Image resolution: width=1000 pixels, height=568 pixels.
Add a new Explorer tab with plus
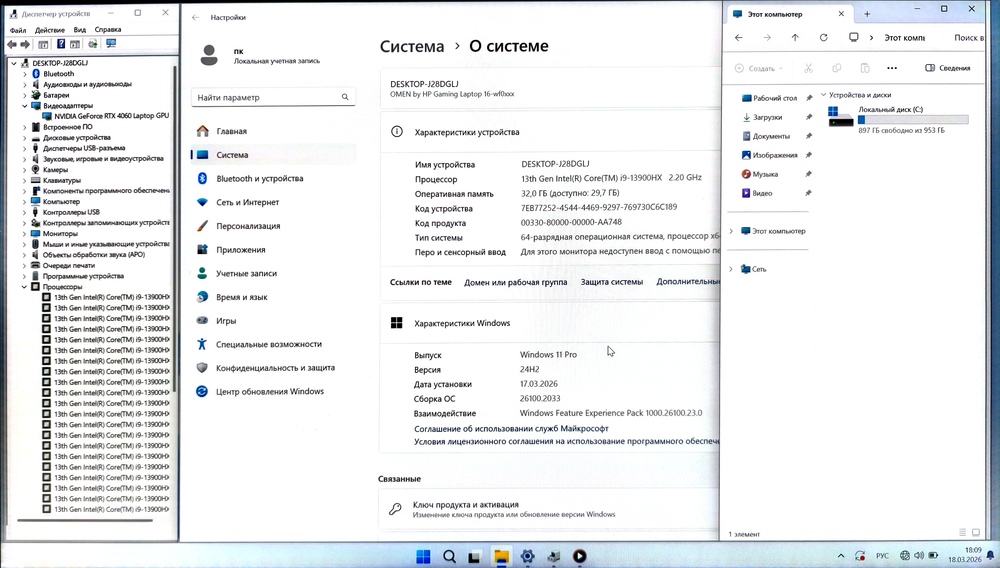click(867, 14)
